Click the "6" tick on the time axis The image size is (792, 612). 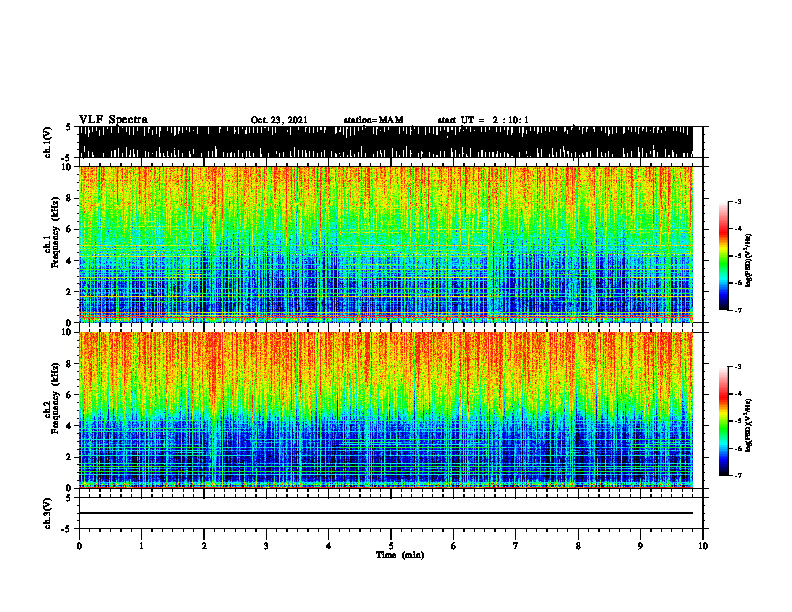[x=454, y=546]
